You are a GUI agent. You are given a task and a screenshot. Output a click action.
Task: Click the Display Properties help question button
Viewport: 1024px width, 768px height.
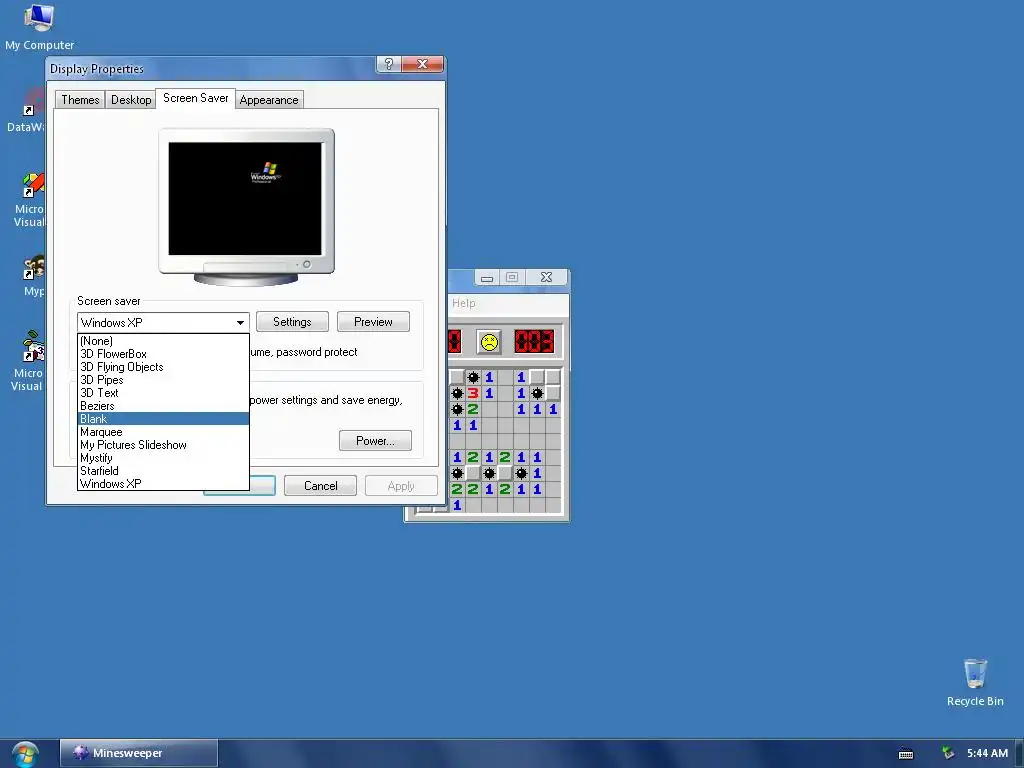coord(389,64)
